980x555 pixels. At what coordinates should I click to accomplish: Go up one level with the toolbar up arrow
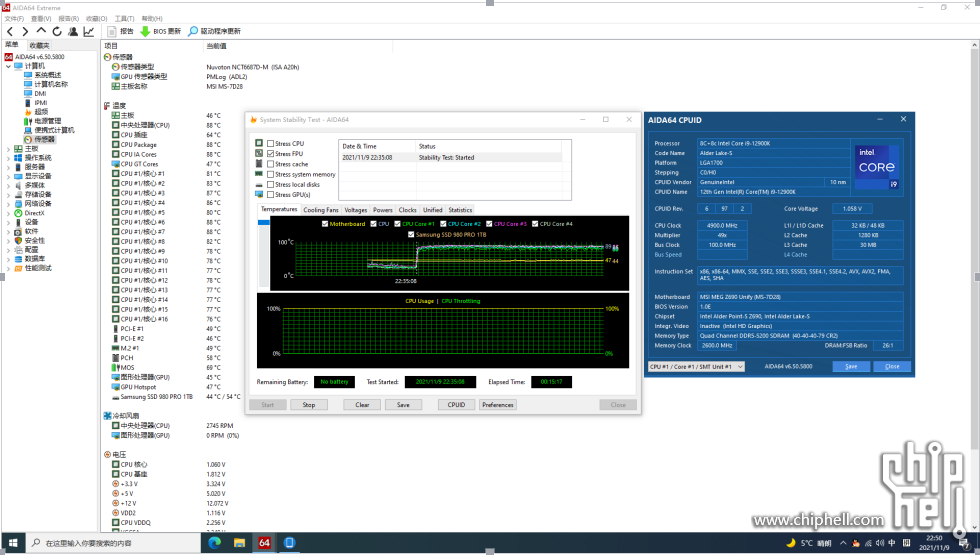(41, 31)
